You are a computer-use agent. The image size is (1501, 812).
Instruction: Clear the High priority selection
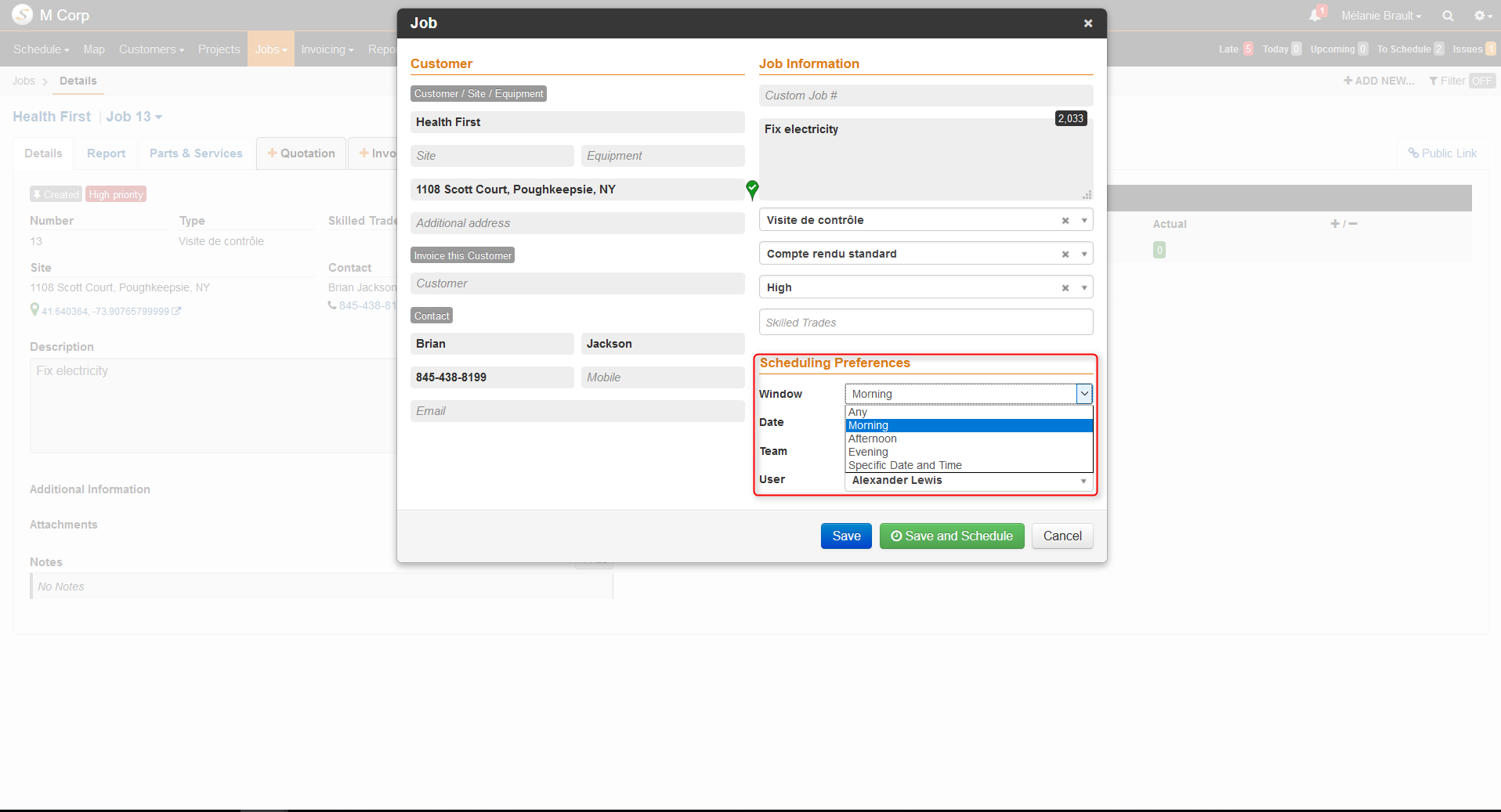(1065, 288)
